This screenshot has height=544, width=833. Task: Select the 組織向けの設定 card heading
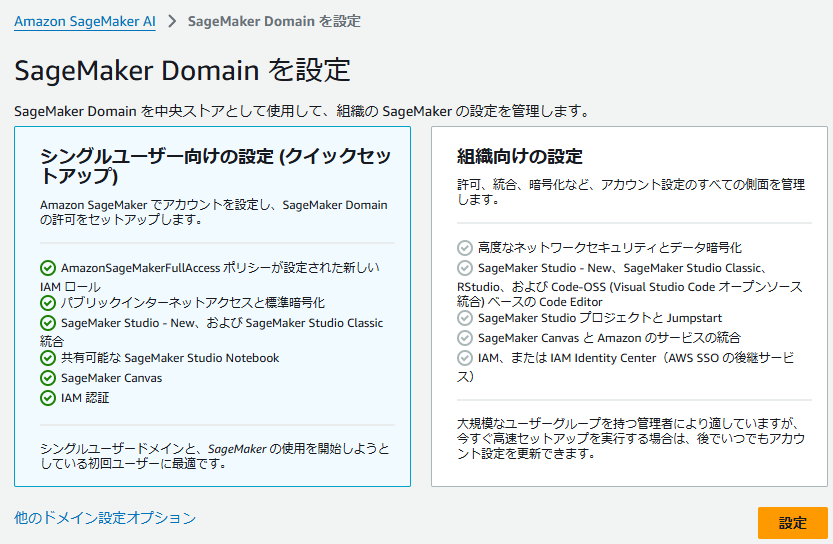coord(520,156)
